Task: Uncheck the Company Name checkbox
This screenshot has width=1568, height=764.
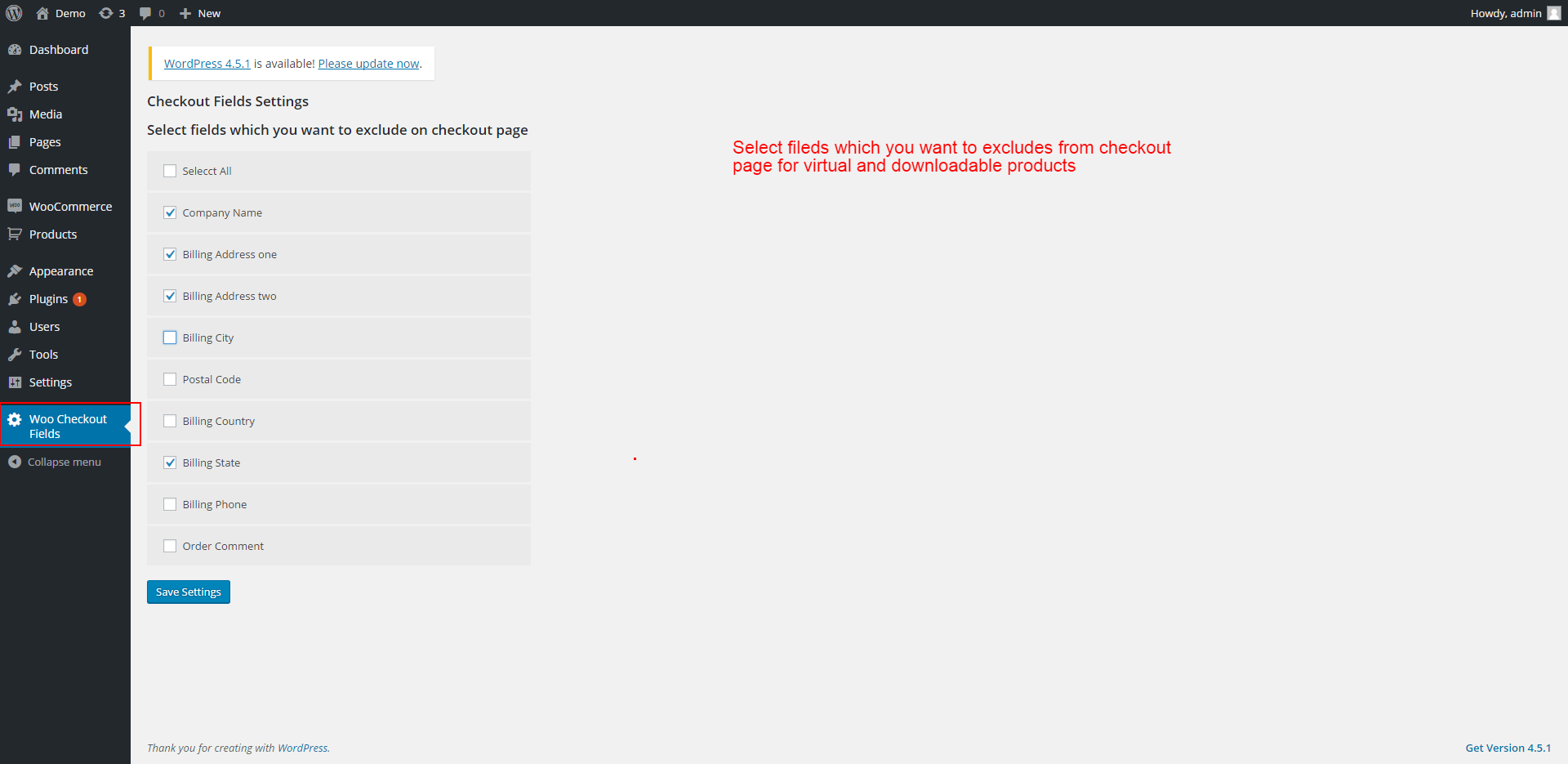Action: click(x=170, y=212)
